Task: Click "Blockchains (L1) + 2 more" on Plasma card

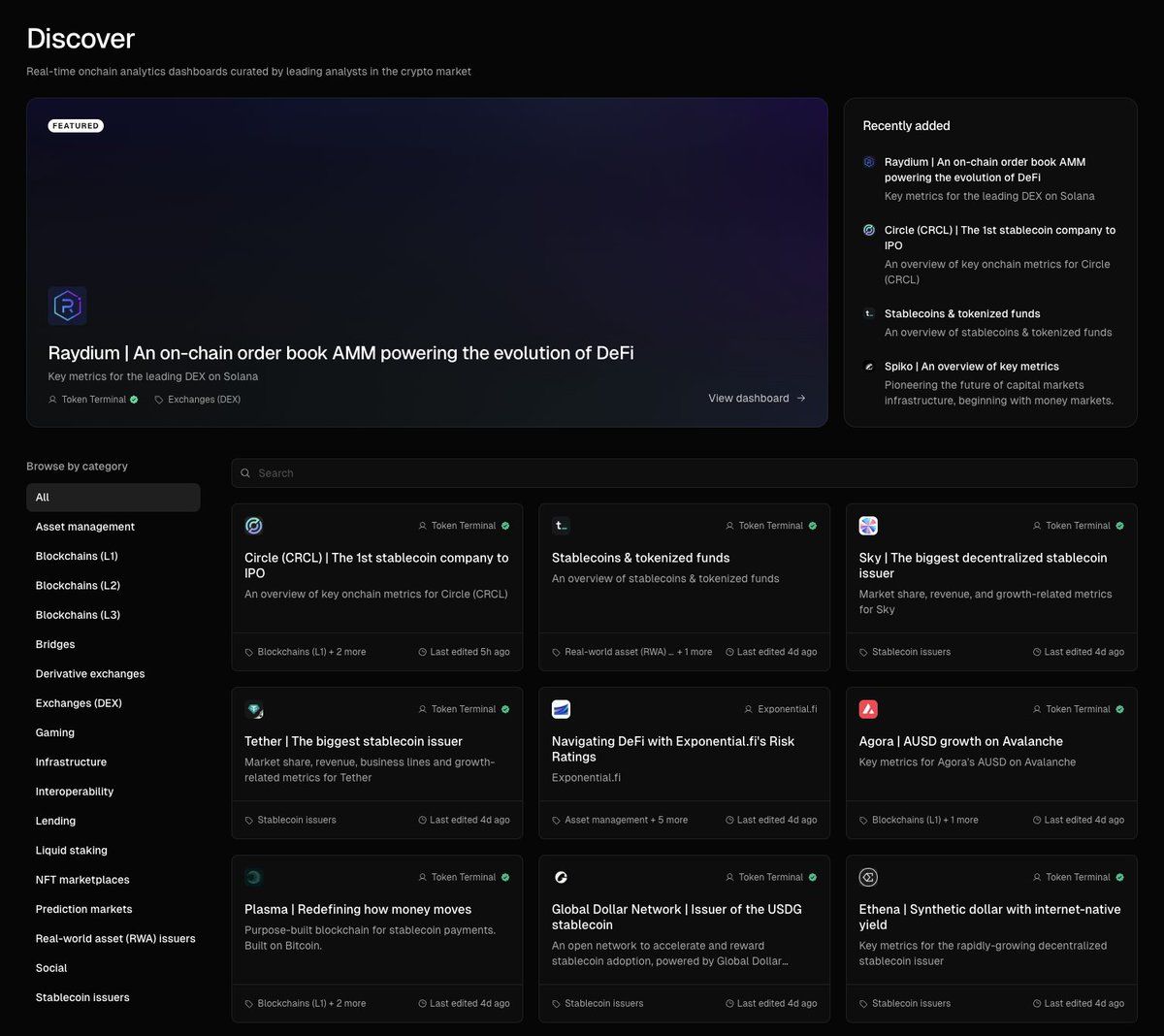Action: [x=311, y=1004]
